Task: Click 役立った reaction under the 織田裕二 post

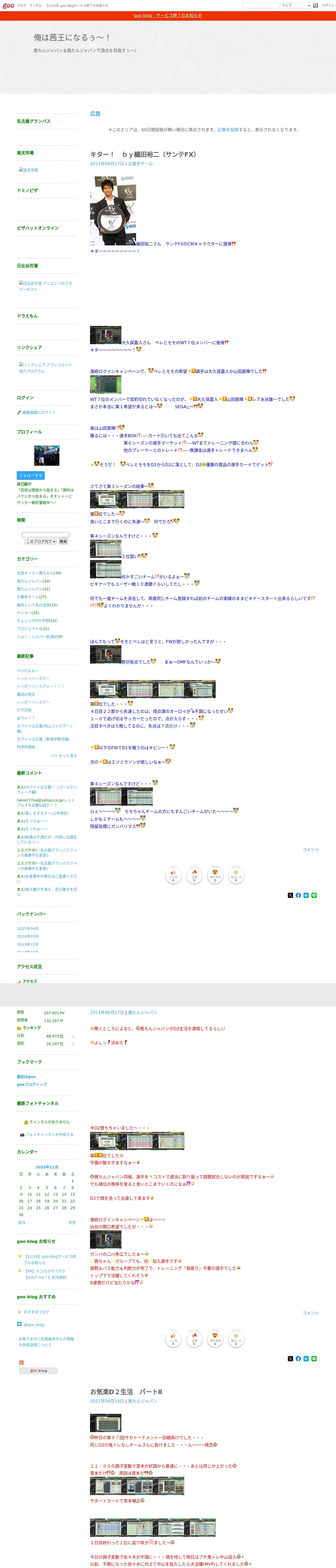Action: pos(236,875)
